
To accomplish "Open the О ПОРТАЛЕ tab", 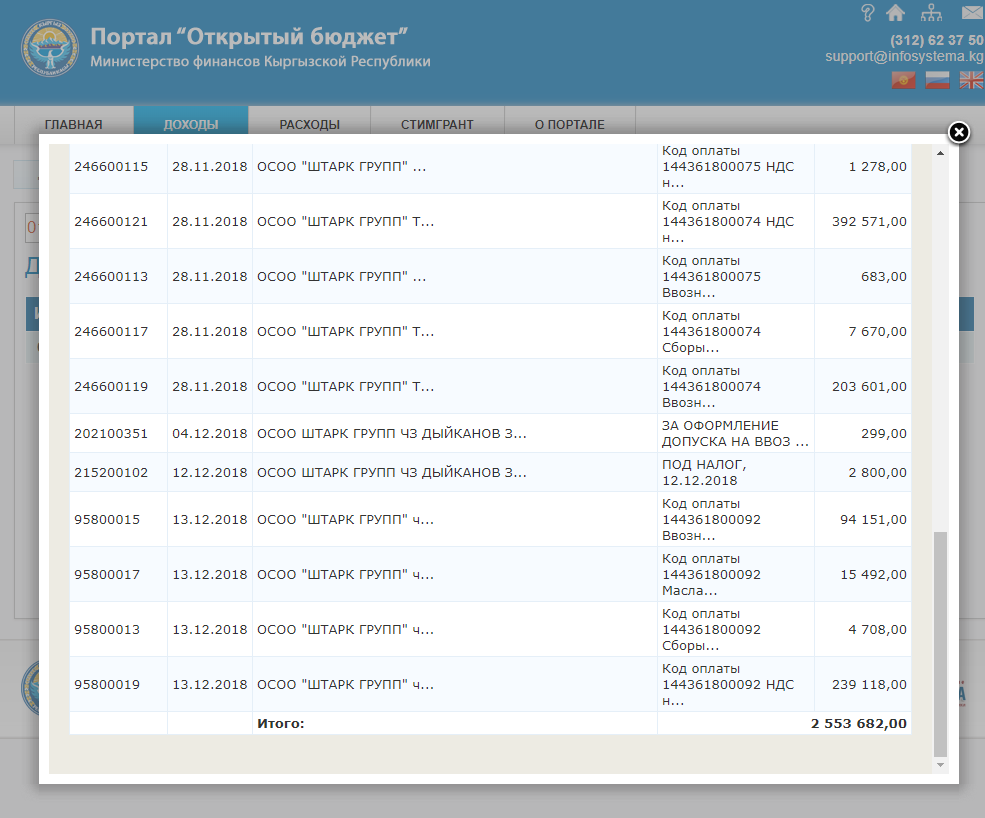I will pyautogui.click(x=569, y=125).
